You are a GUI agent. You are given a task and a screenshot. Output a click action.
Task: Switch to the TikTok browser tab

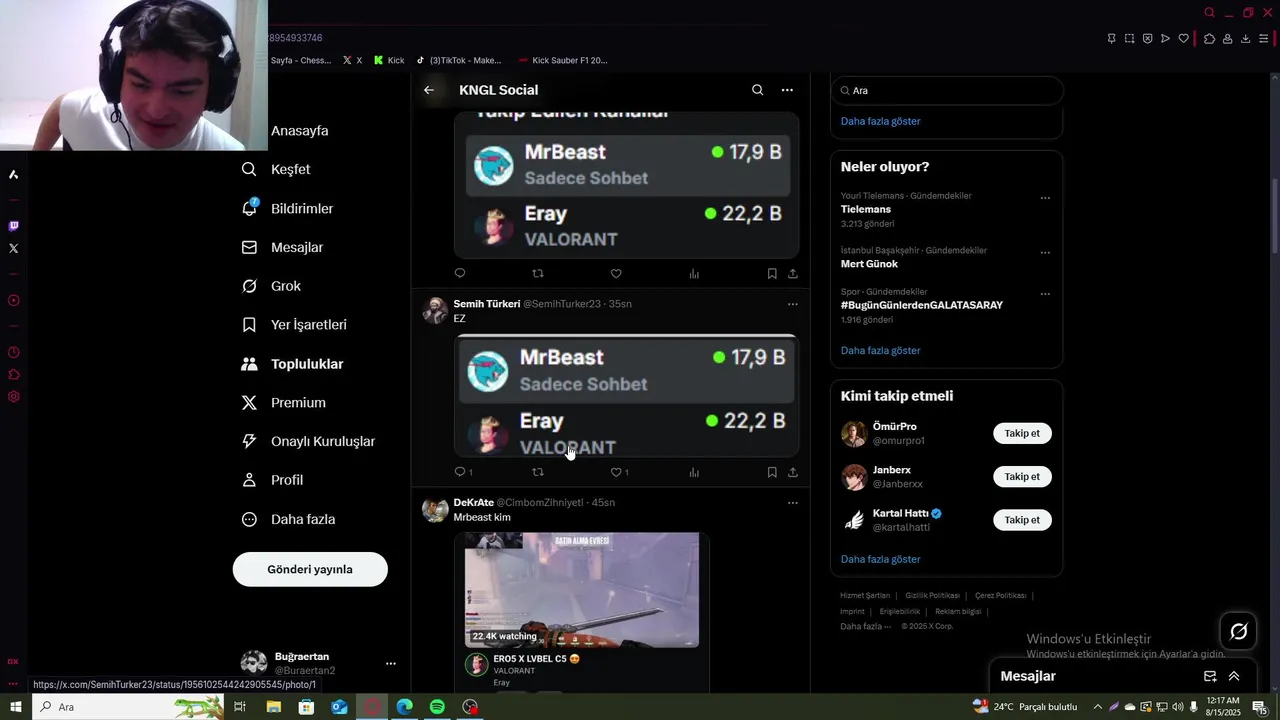pos(458,60)
